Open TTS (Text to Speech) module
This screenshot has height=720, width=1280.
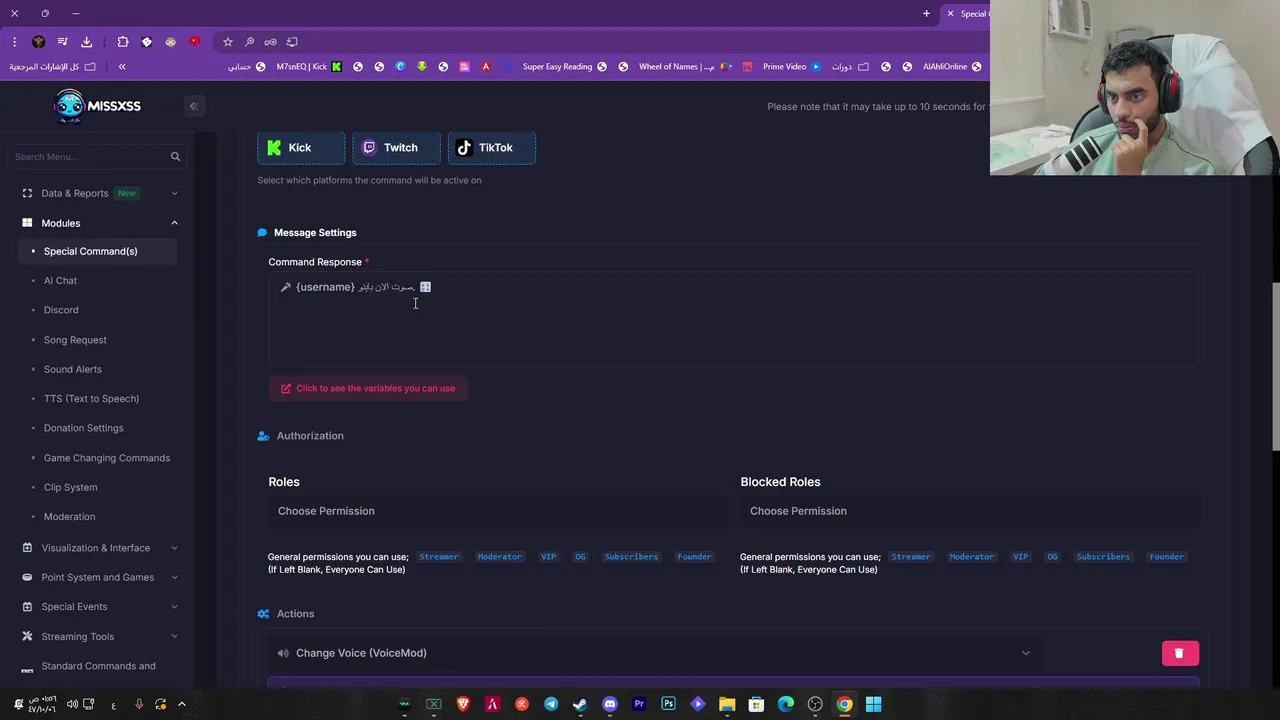point(91,399)
